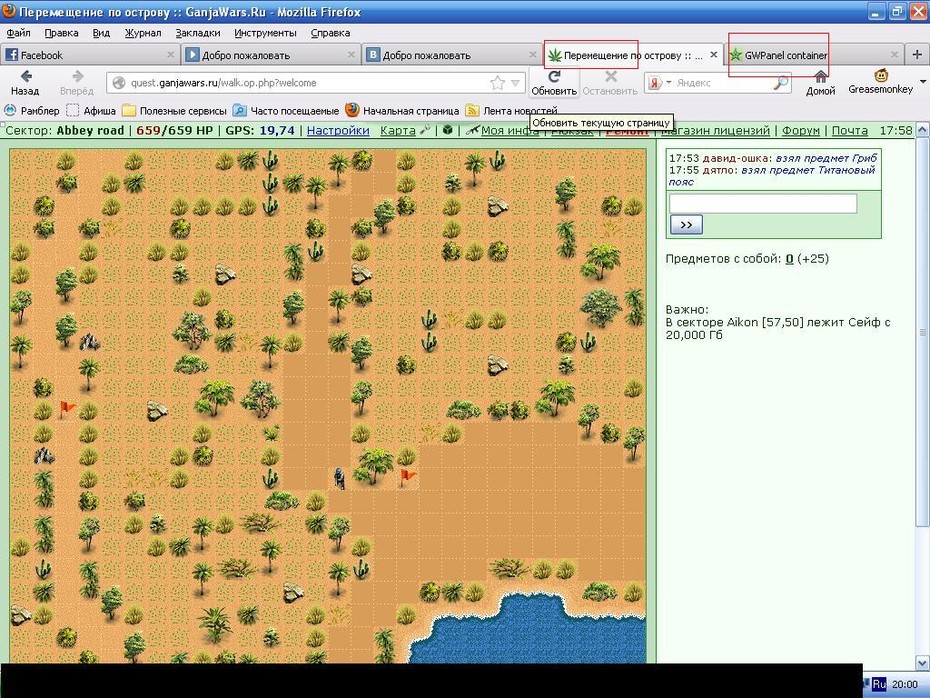
Task: Click chat line by давид-ошка
Action: (x=773, y=158)
